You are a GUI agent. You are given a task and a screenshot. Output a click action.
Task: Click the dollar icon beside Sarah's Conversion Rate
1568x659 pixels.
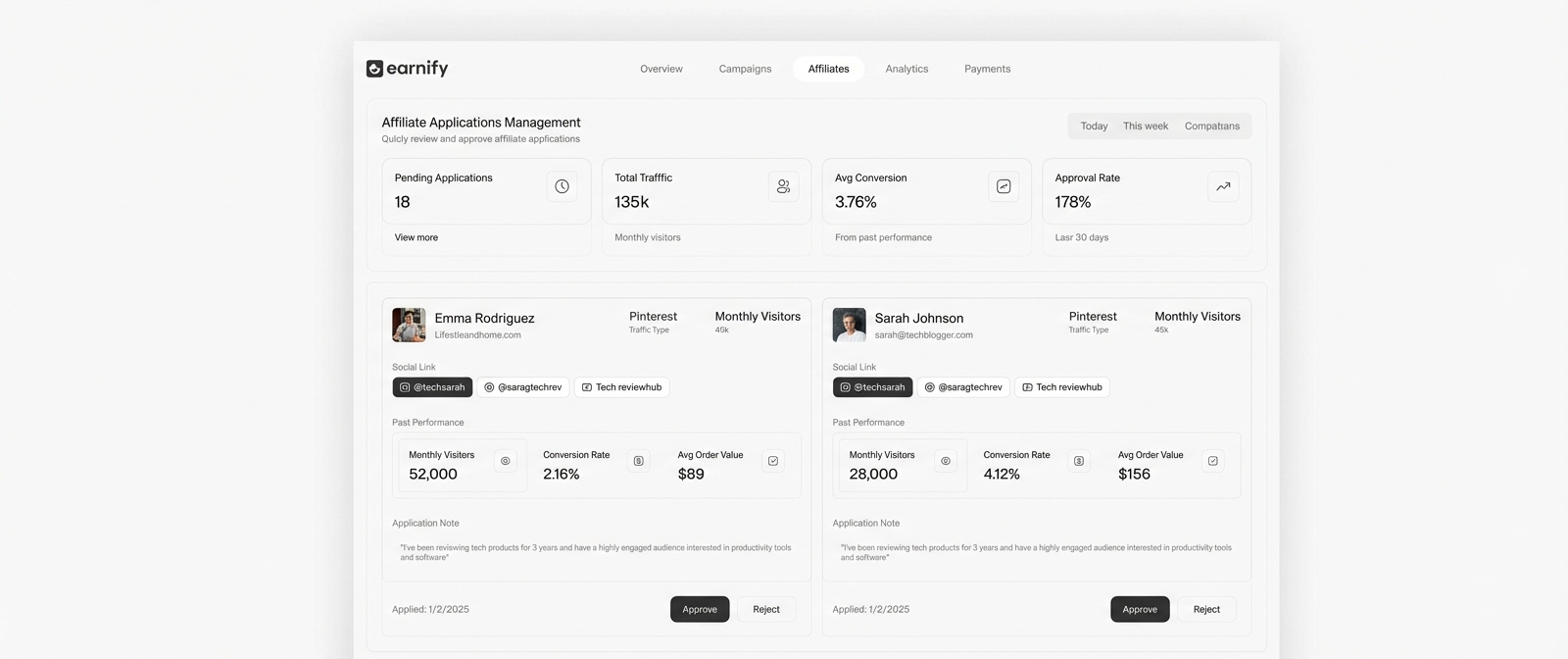[1079, 461]
